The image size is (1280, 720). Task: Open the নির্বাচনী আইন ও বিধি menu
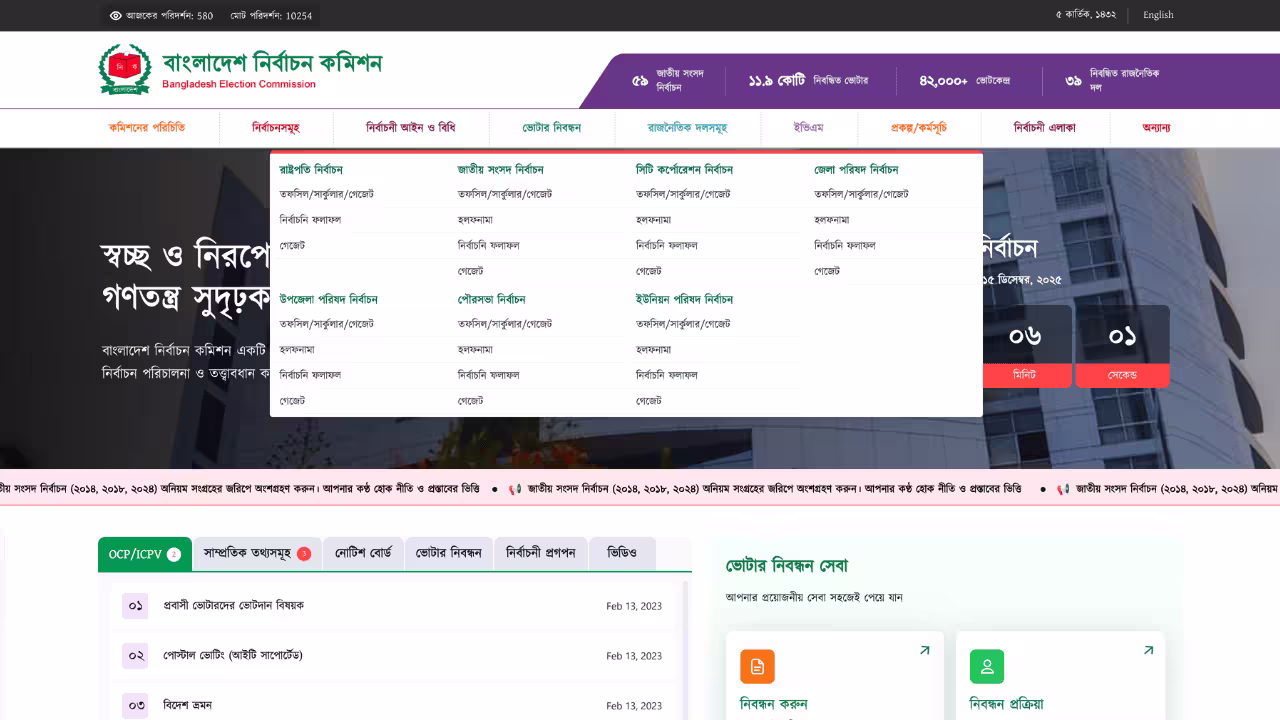[x=411, y=128]
